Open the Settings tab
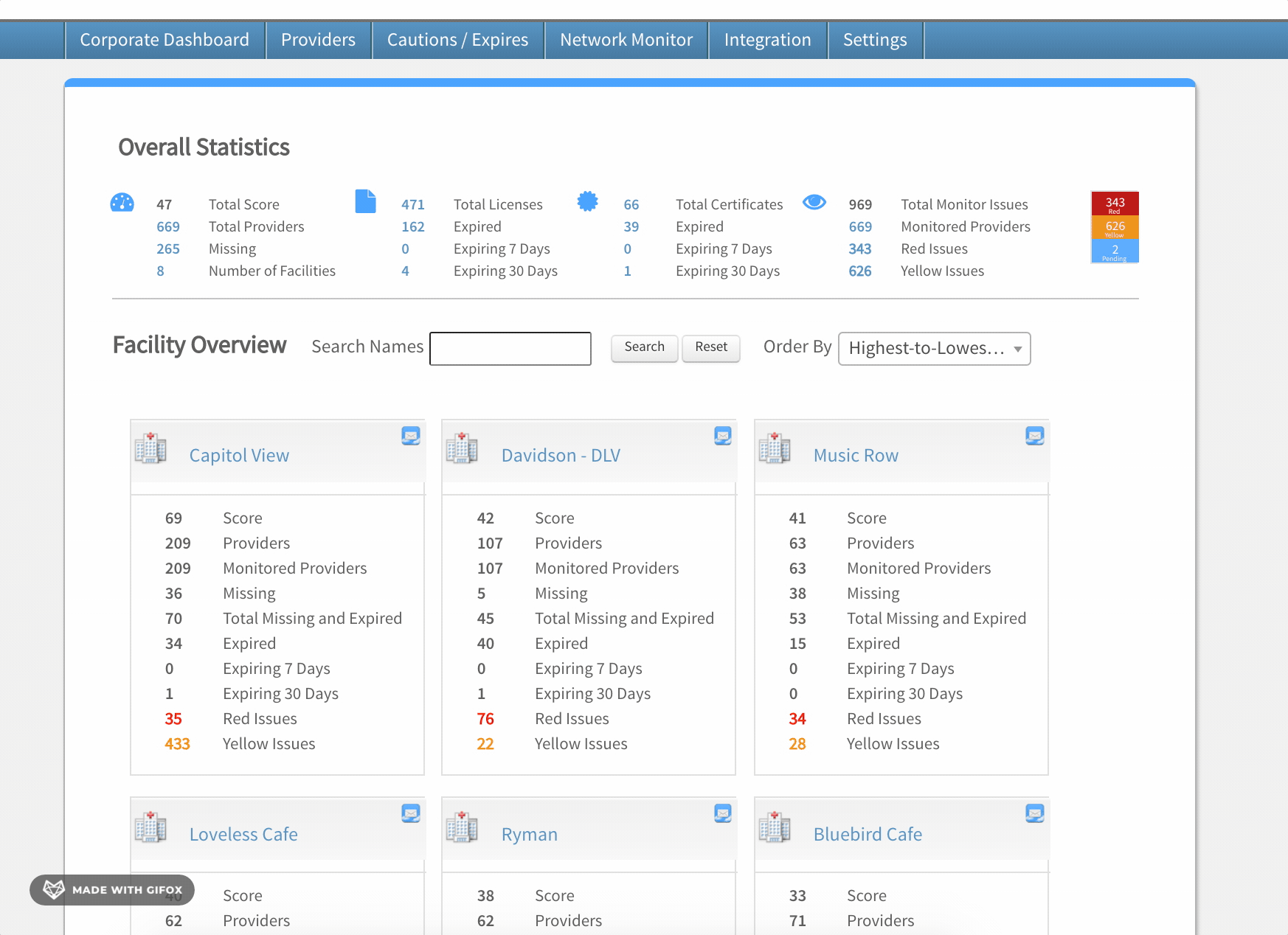Viewport: 1288px width, 935px height. pos(875,40)
